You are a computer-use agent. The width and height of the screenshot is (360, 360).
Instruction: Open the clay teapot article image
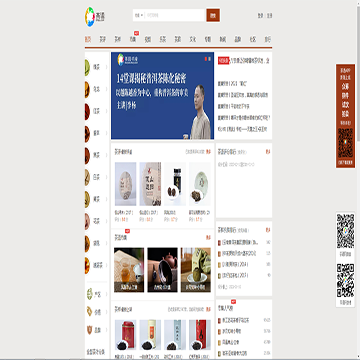(163, 270)
